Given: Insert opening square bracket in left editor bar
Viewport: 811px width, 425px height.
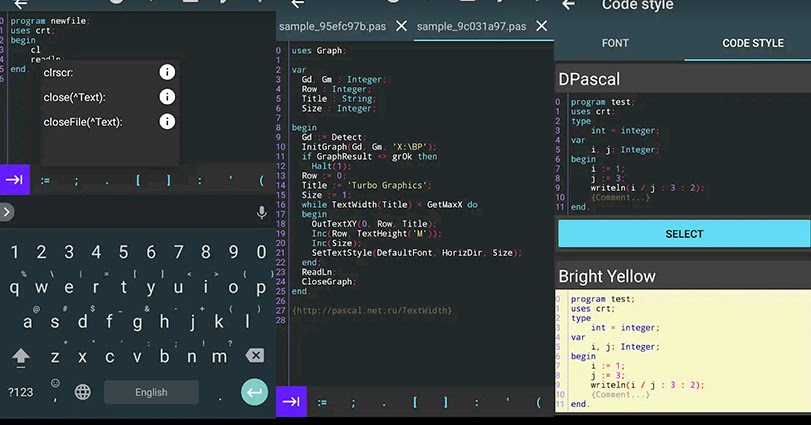Looking at the screenshot, I should (138, 180).
